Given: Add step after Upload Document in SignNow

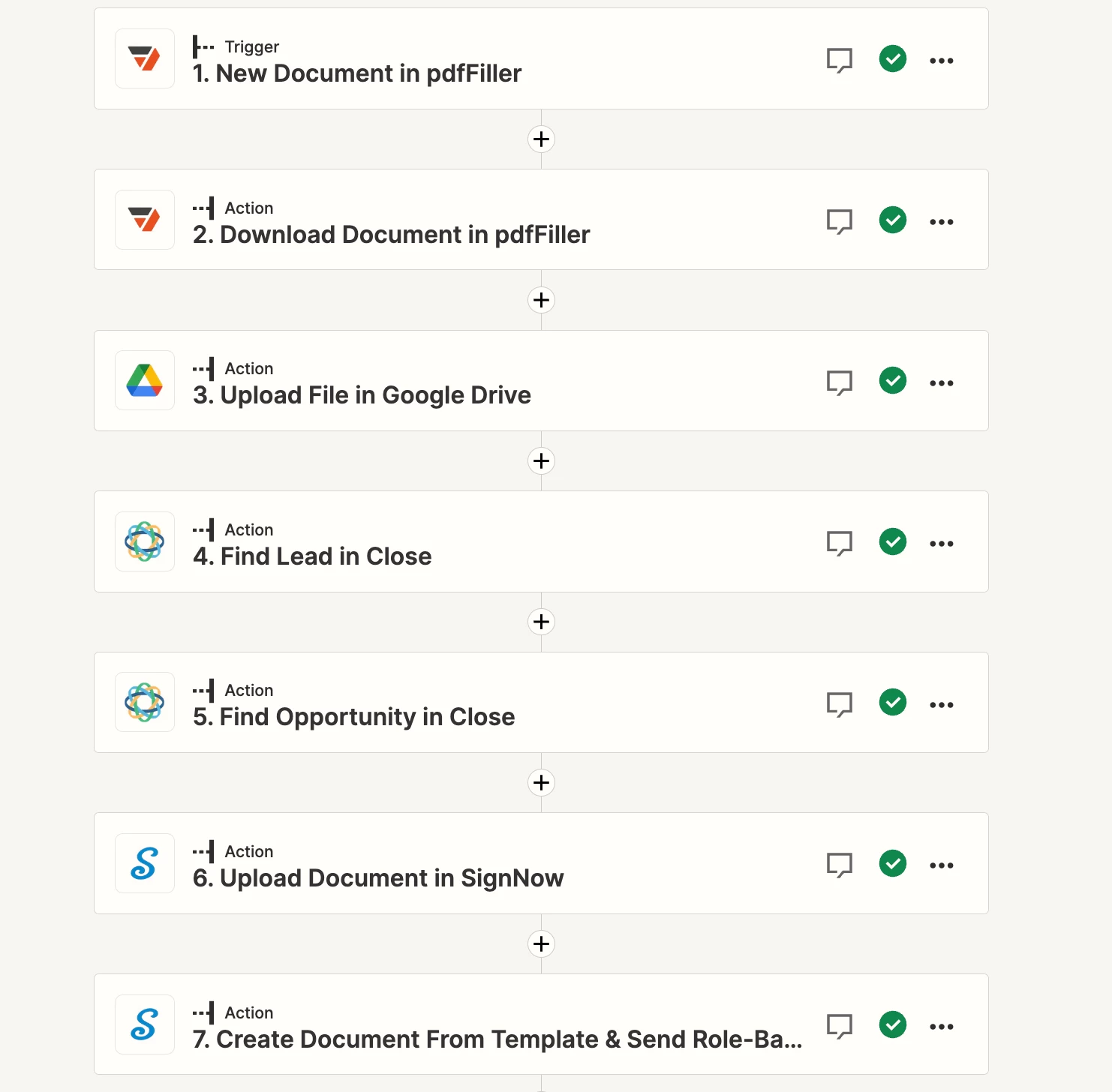Looking at the screenshot, I should 541,943.
